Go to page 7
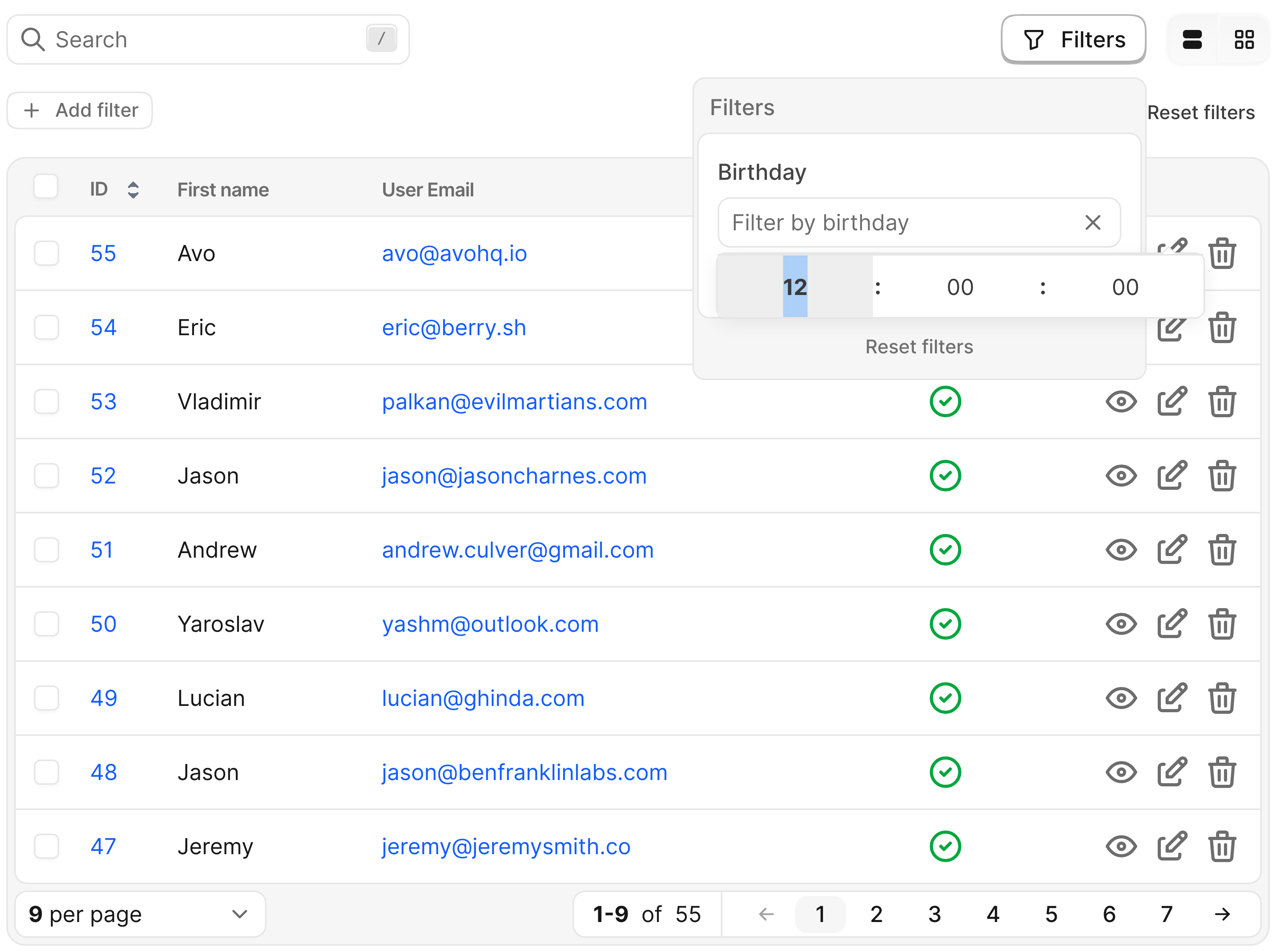 pos(1166,915)
